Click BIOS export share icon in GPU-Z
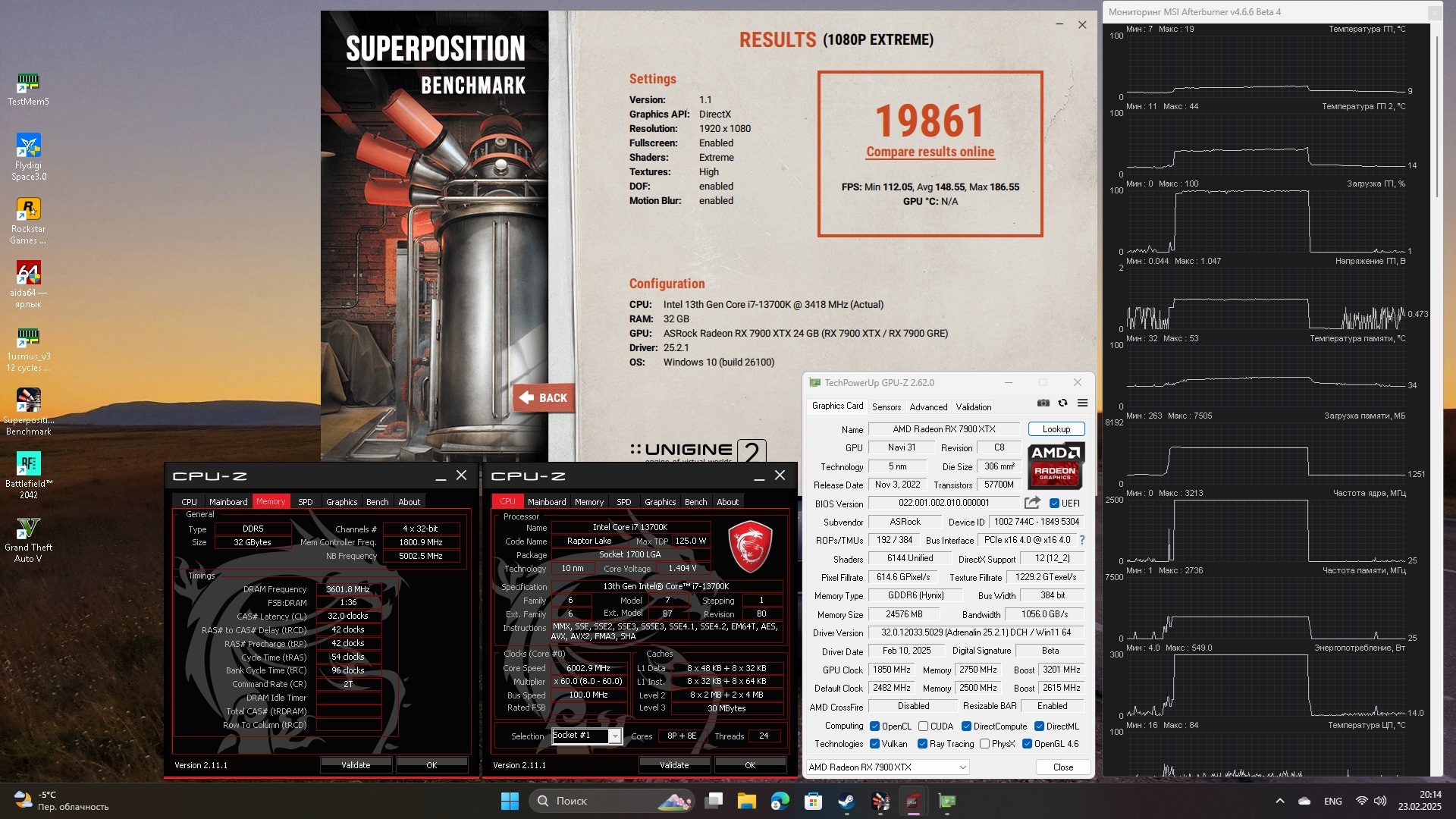1456x819 pixels. [1032, 503]
